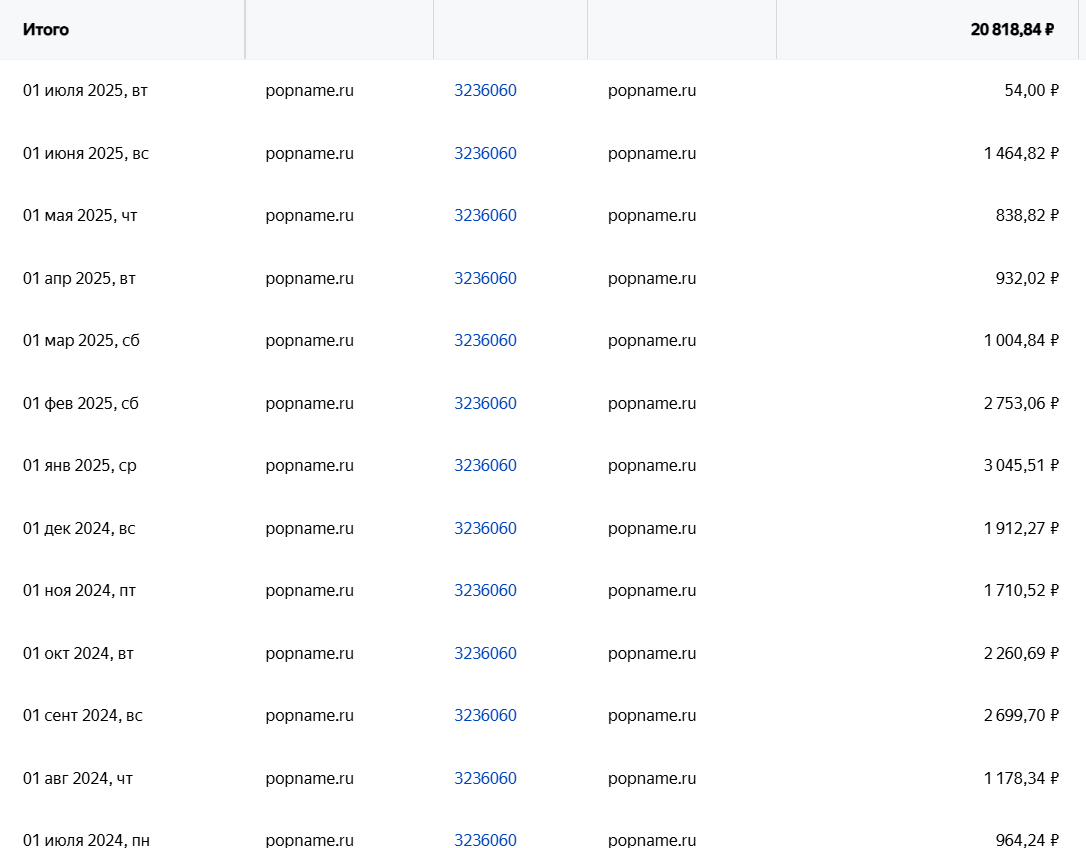Click amount 1 004,84 ₽
1086x848 pixels.
pos(1022,341)
